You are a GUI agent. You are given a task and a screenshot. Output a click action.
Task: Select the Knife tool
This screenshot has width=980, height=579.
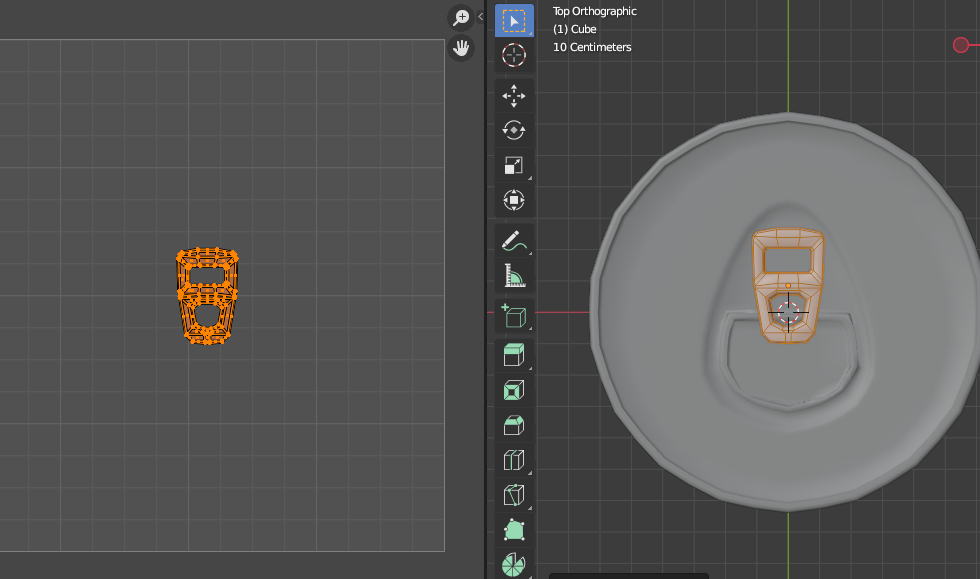click(514, 495)
